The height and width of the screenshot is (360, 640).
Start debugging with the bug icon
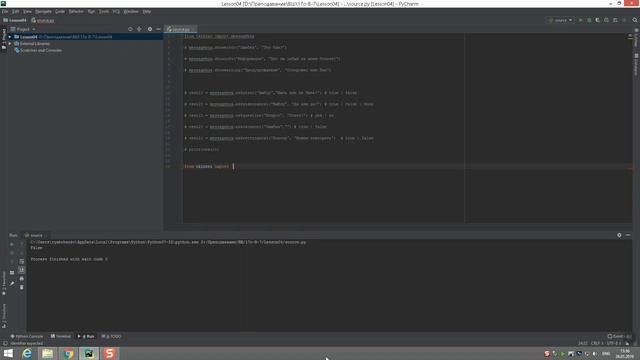click(x=589, y=20)
